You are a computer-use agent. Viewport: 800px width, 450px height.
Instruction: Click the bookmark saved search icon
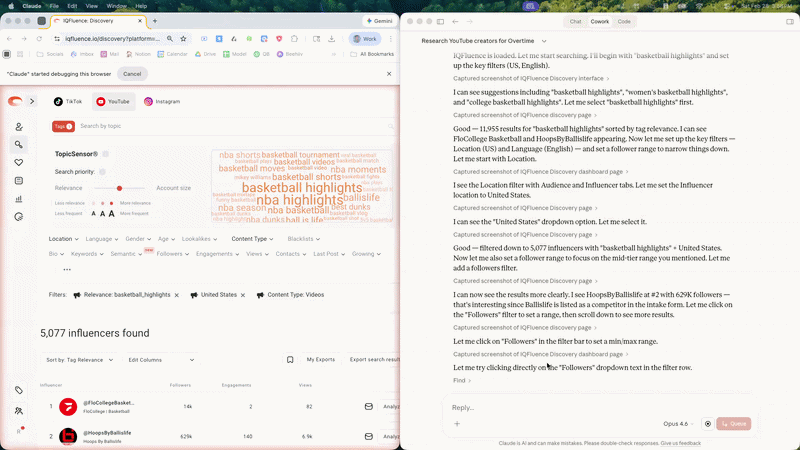pyautogui.click(x=290, y=360)
